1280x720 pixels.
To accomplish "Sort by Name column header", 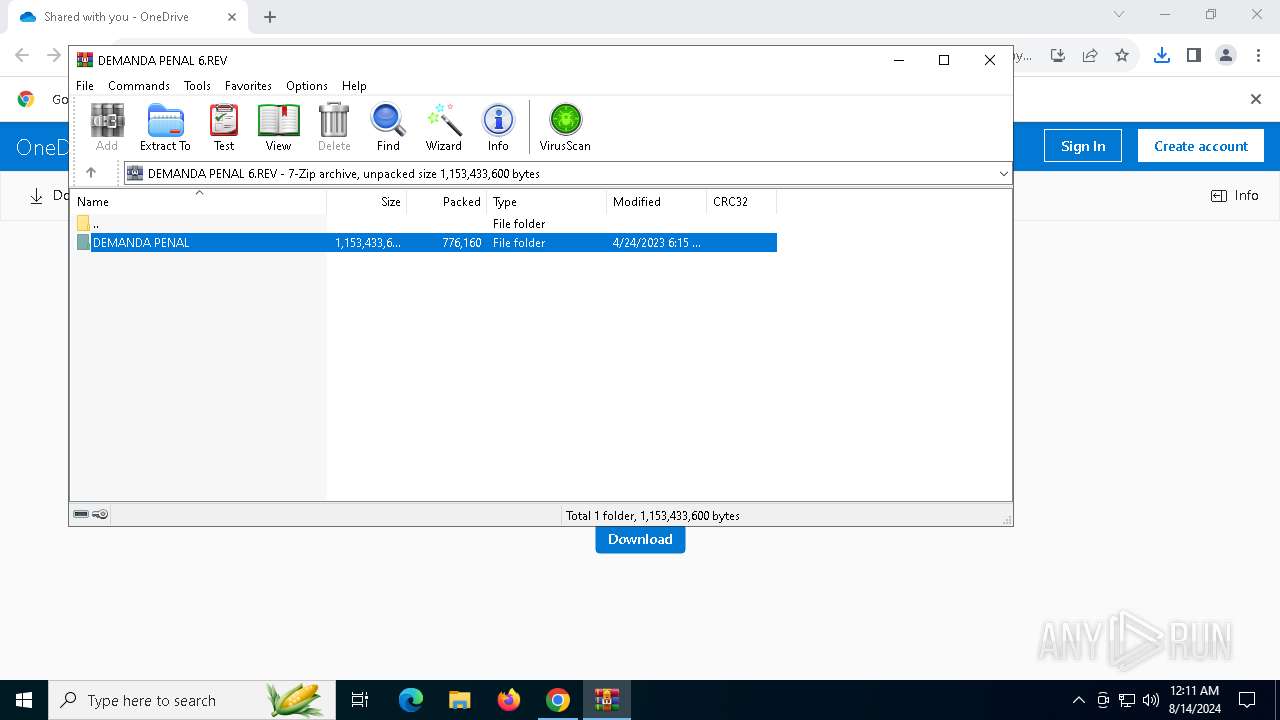I will click(198, 202).
